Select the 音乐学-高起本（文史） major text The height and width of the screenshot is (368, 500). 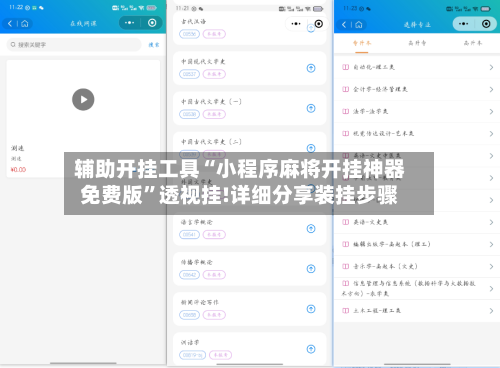385,266
